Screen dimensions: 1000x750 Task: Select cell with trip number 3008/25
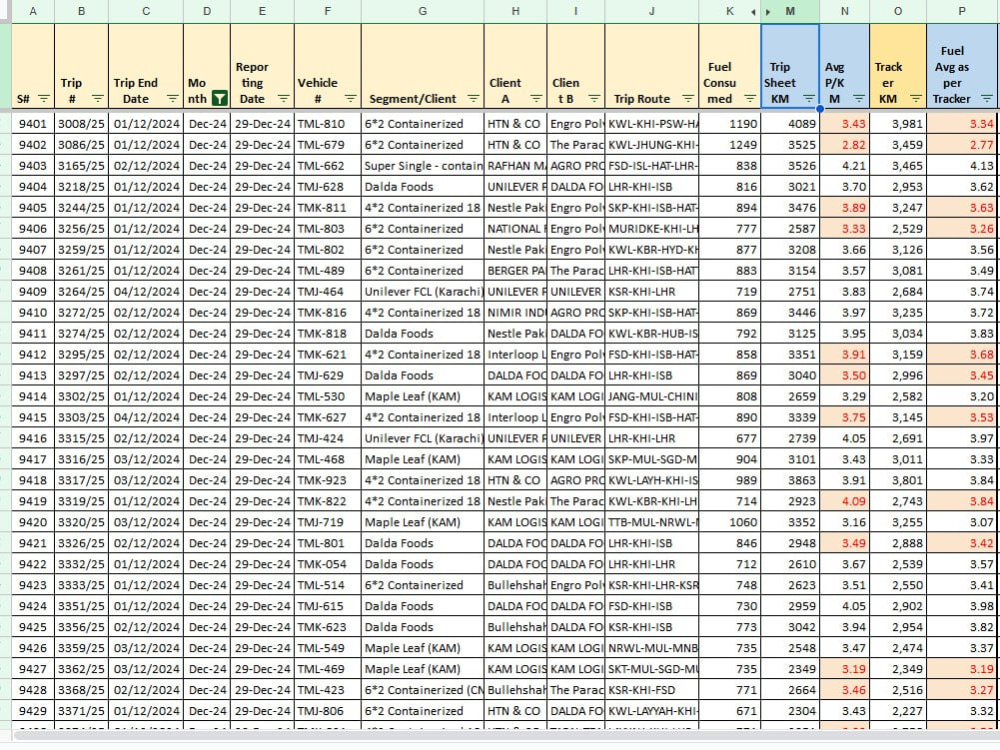(82, 124)
